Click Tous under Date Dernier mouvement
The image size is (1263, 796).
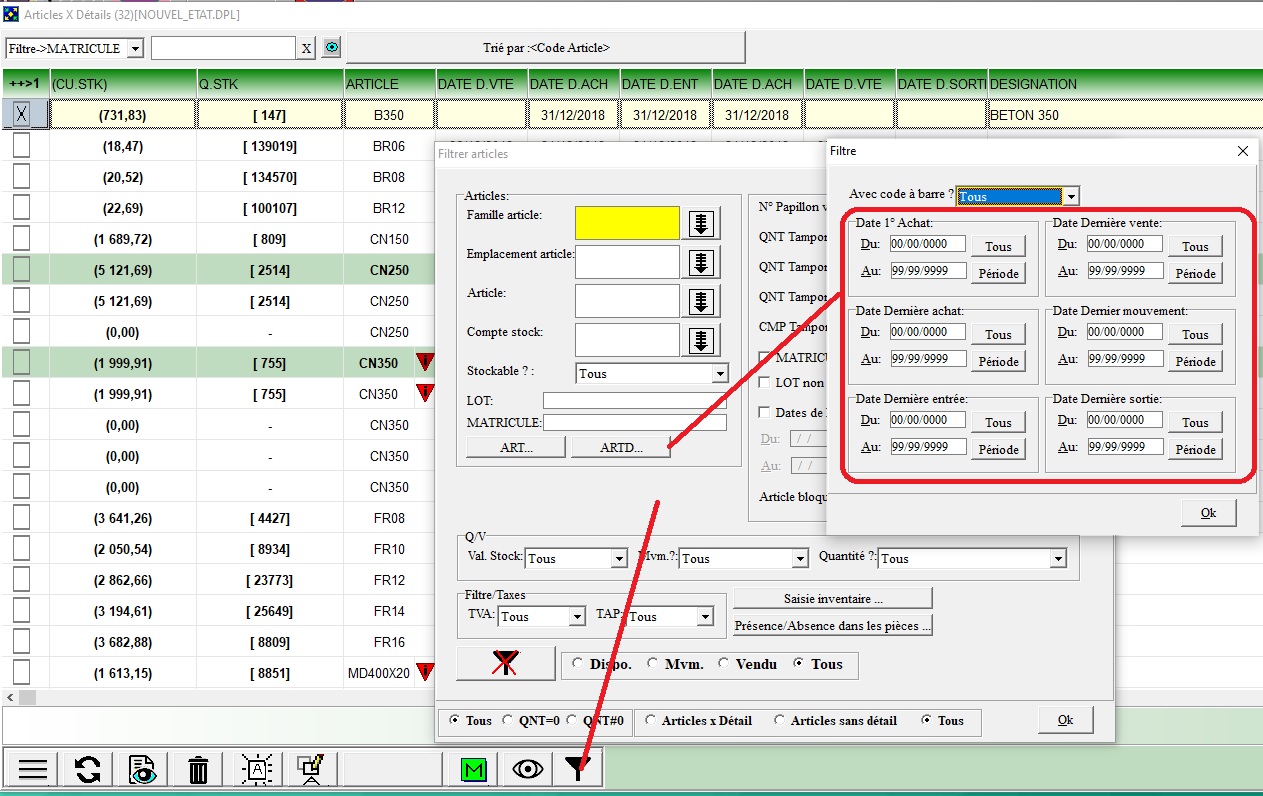pos(1195,335)
